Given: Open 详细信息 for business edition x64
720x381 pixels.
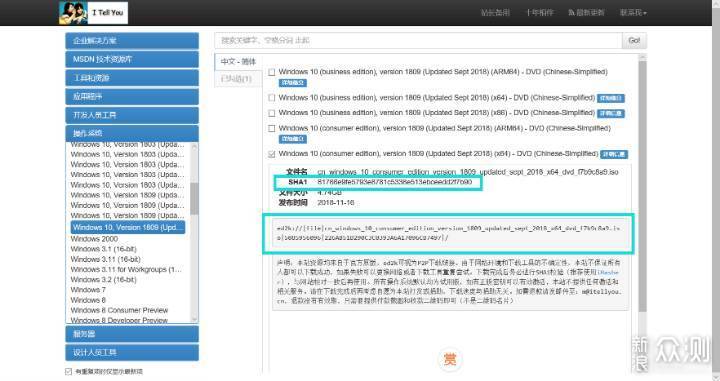Looking at the screenshot, I should (x=611, y=98).
